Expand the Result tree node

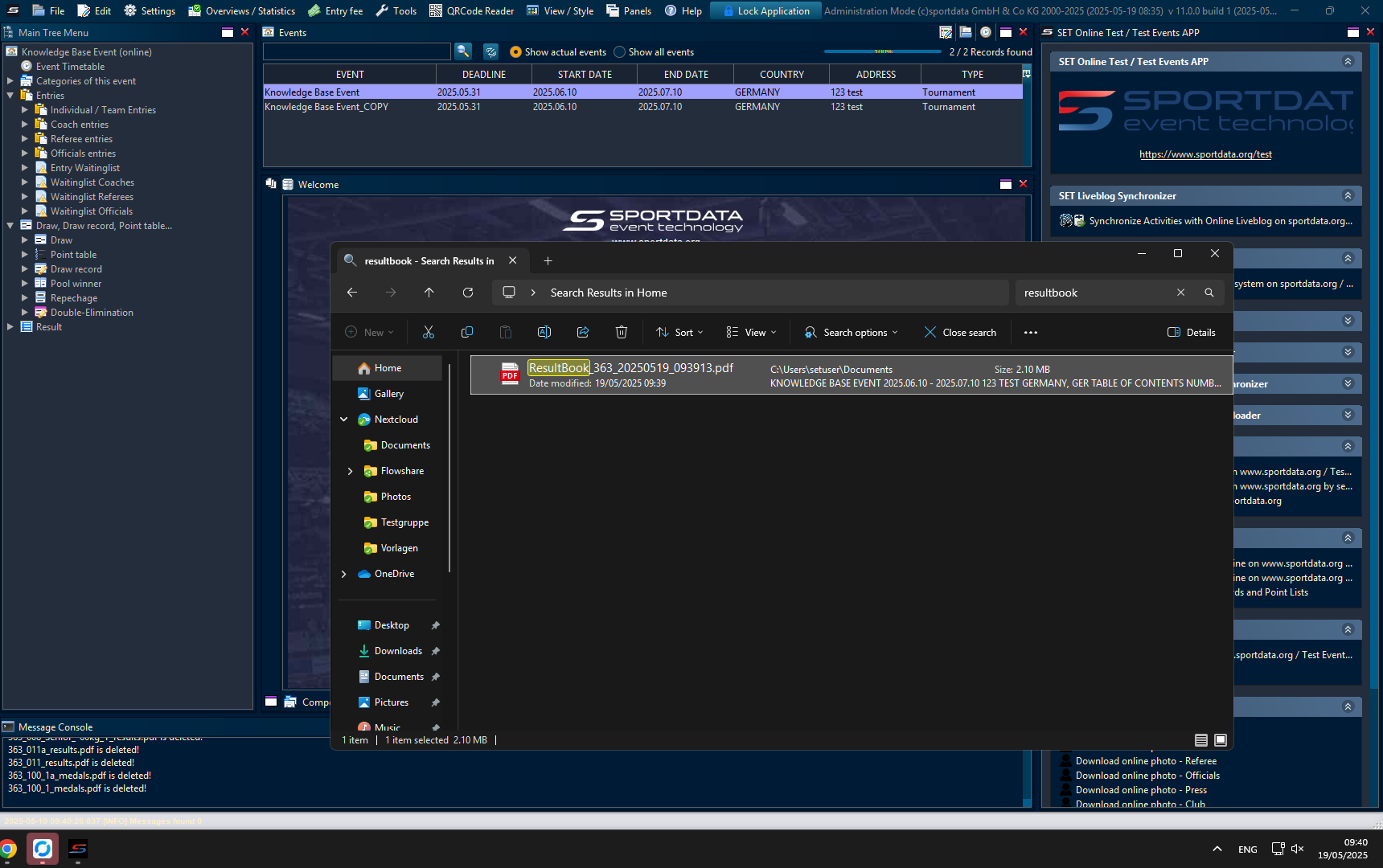click(10, 327)
